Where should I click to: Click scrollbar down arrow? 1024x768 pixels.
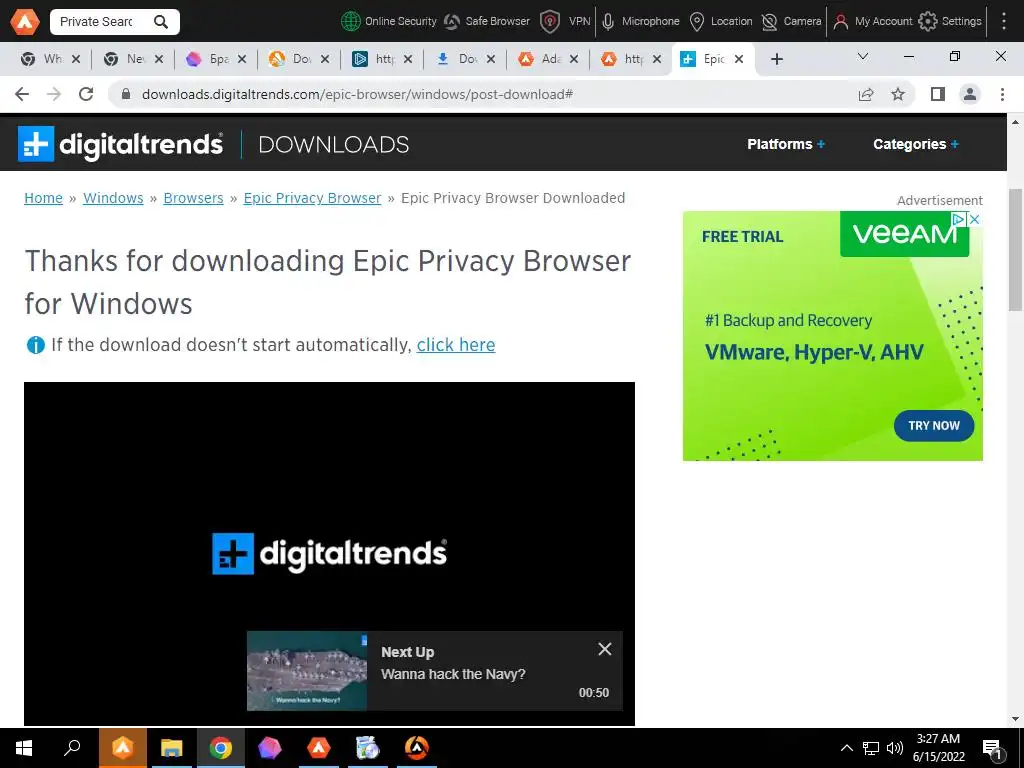(x=1016, y=719)
